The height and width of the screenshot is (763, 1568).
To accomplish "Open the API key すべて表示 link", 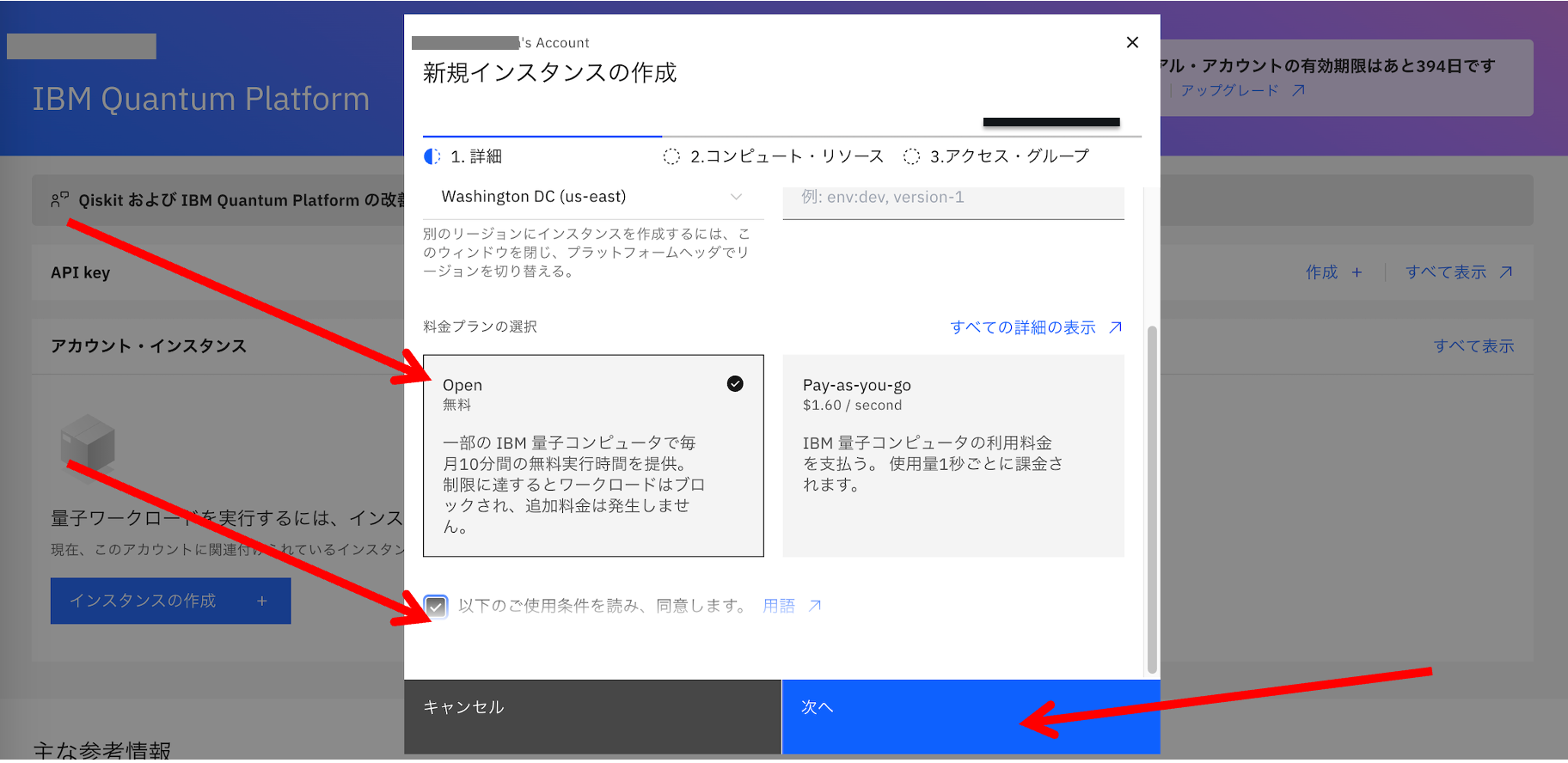I will coord(1459,272).
